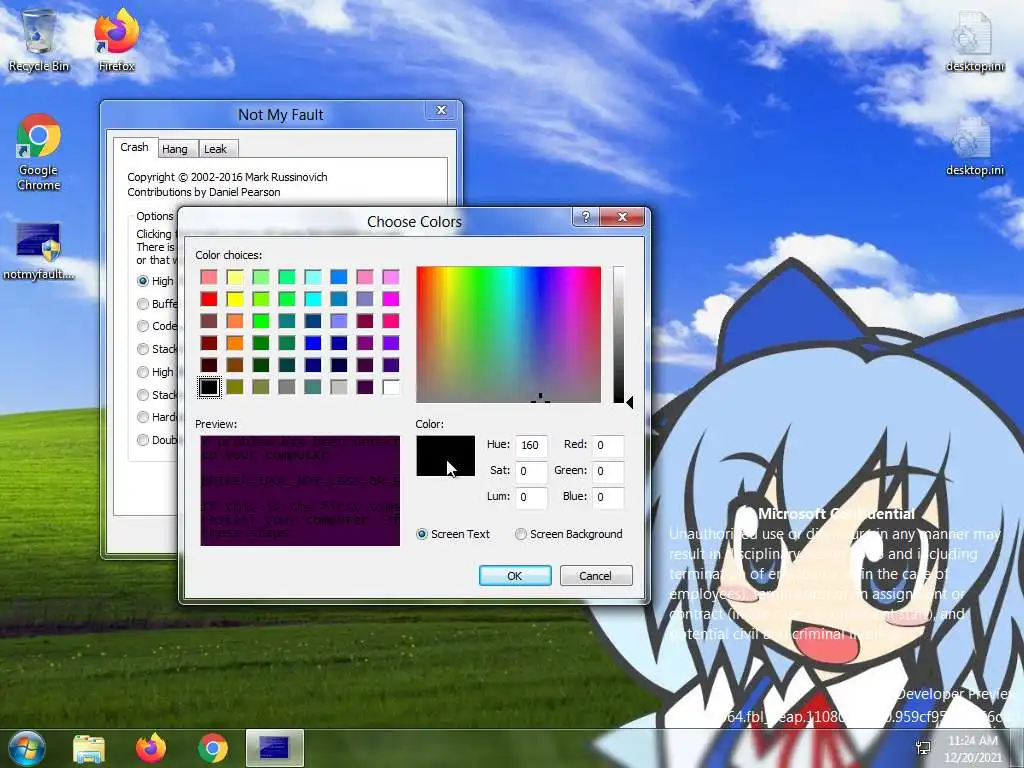The width and height of the screenshot is (1024, 768).
Task: Pick the pure red swatch in second row
Action: click(x=209, y=299)
